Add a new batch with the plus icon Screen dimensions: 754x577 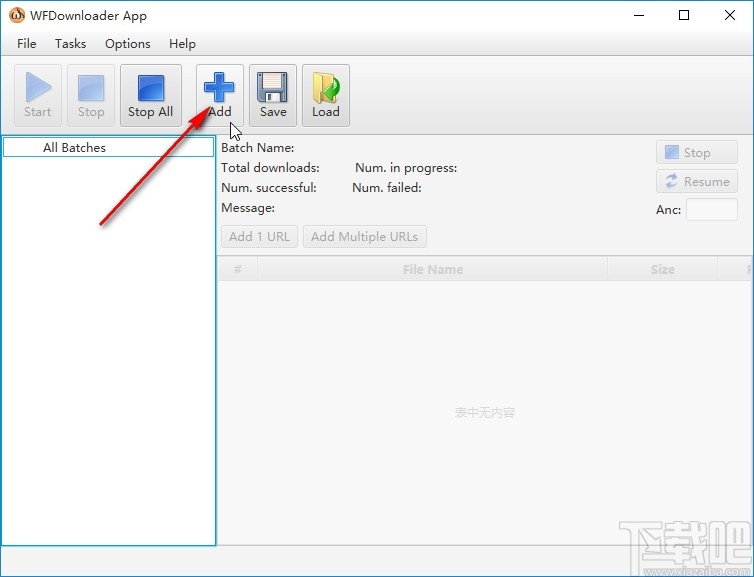[x=220, y=95]
